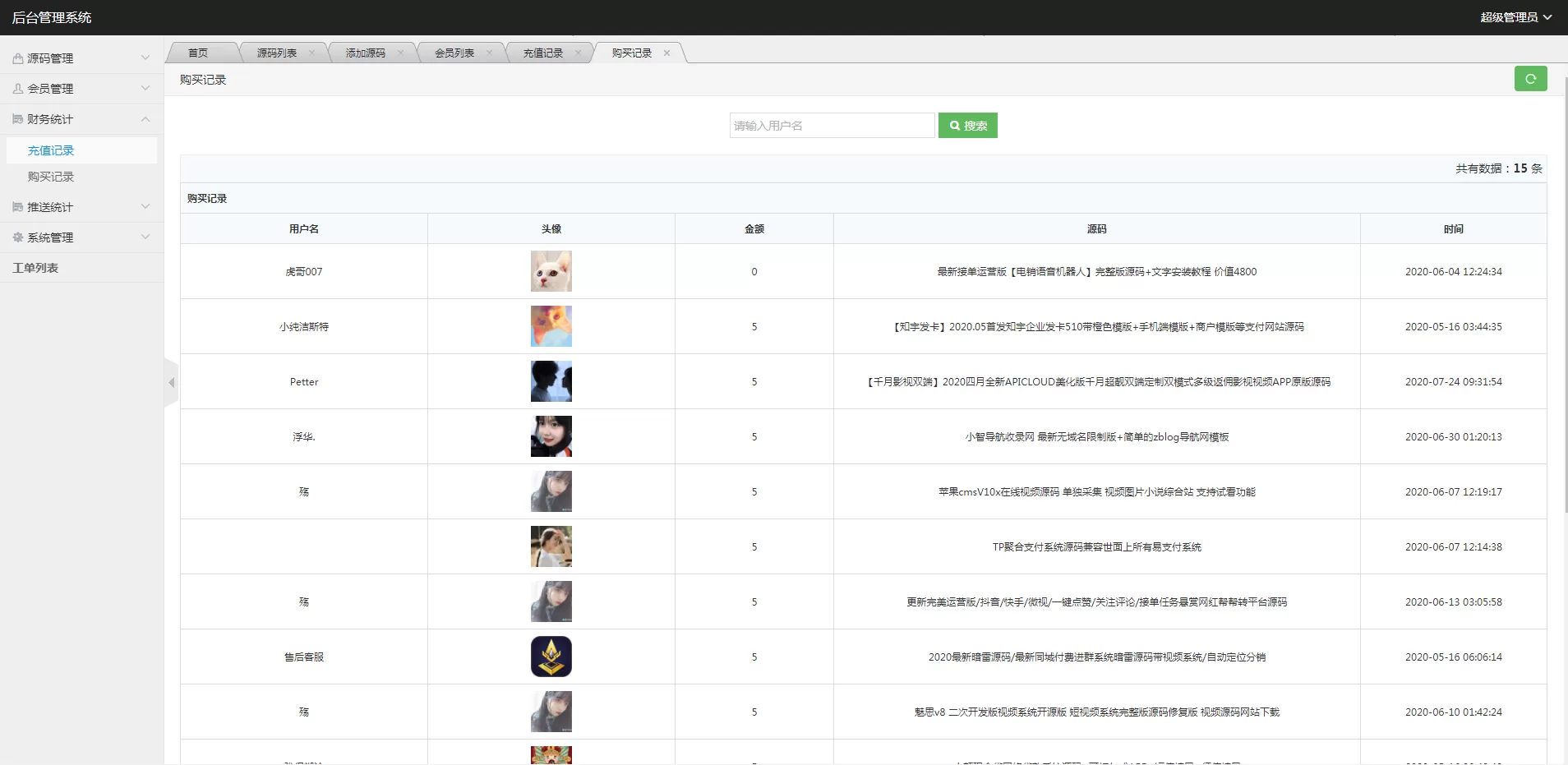Expand the 源码管理 sidebar section

[145, 58]
